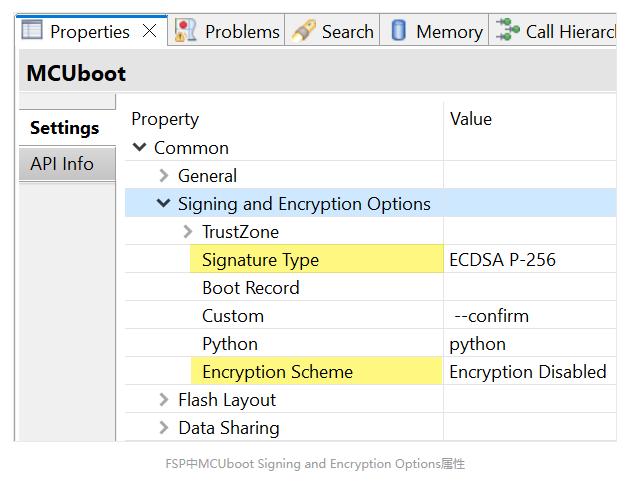Expand the General group

point(164,175)
